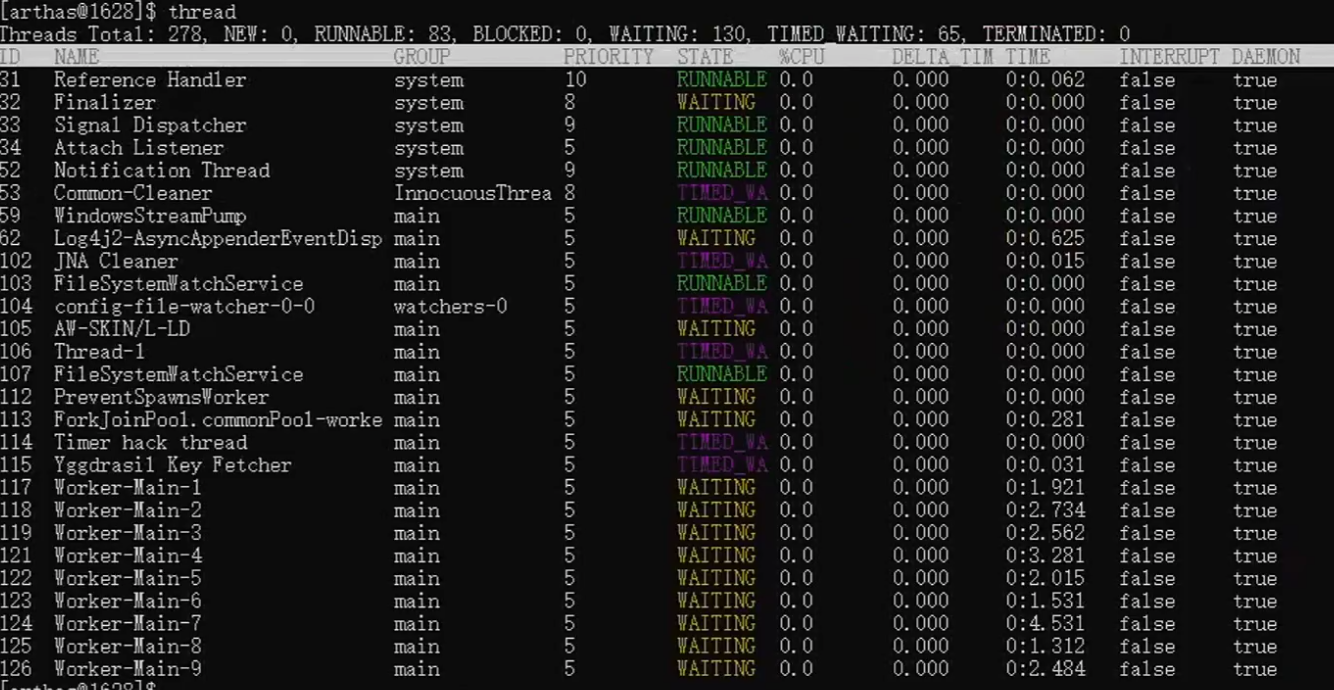Click the InnocuousThrea group value
1334x690 pixels.
473,193
